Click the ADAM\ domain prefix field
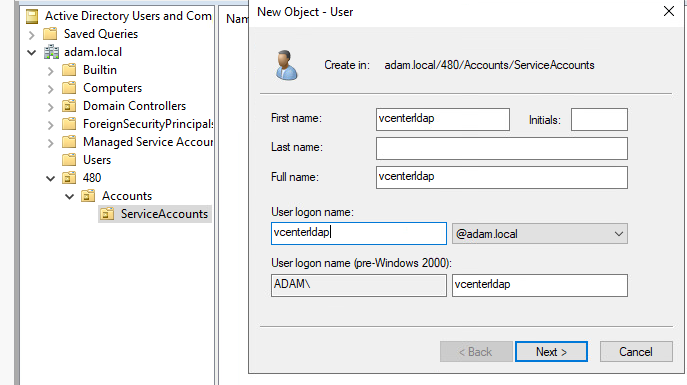This screenshot has height=385, width=687. coord(359,285)
